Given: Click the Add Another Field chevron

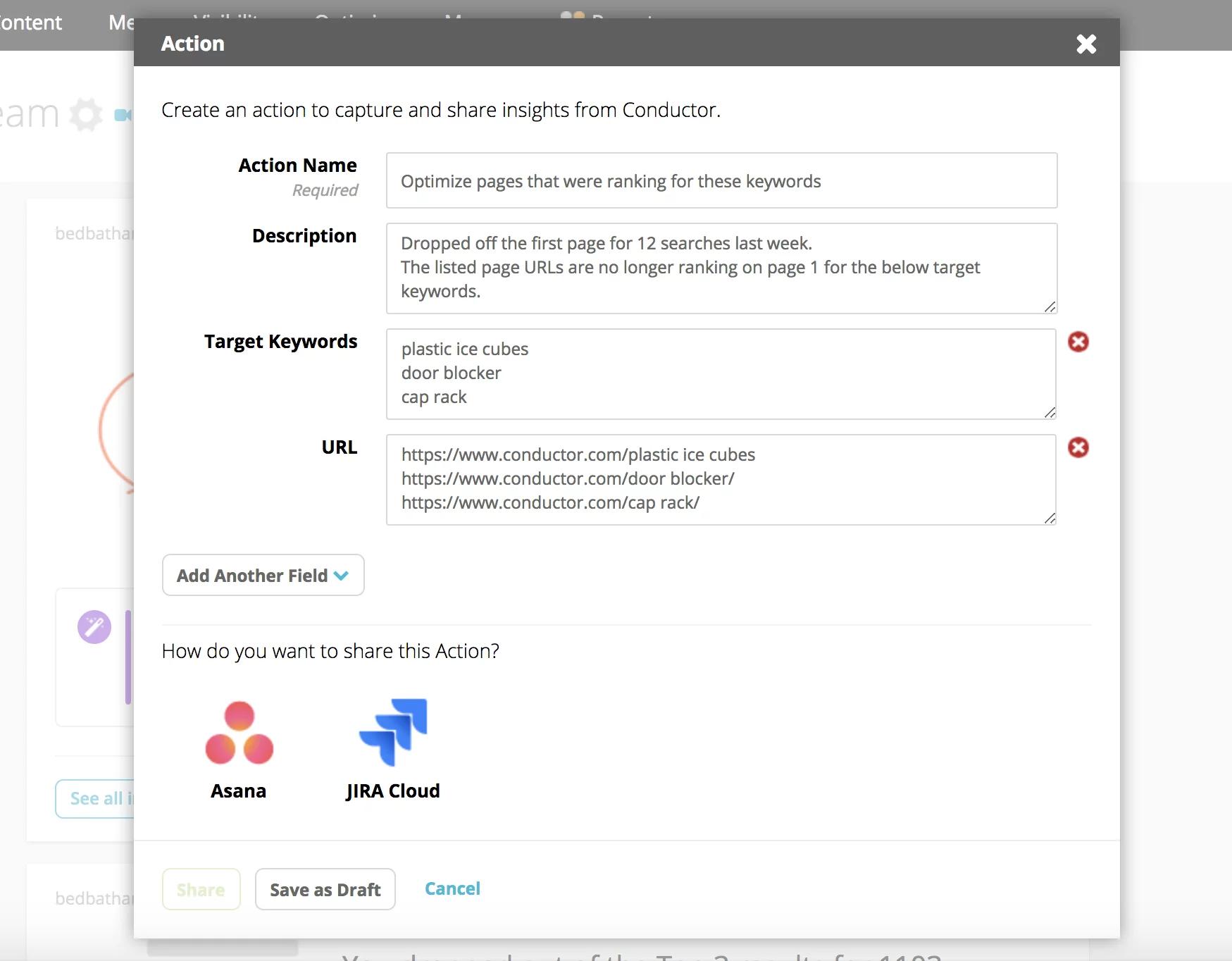Looking at the screenshot, I should coord(342,576).
